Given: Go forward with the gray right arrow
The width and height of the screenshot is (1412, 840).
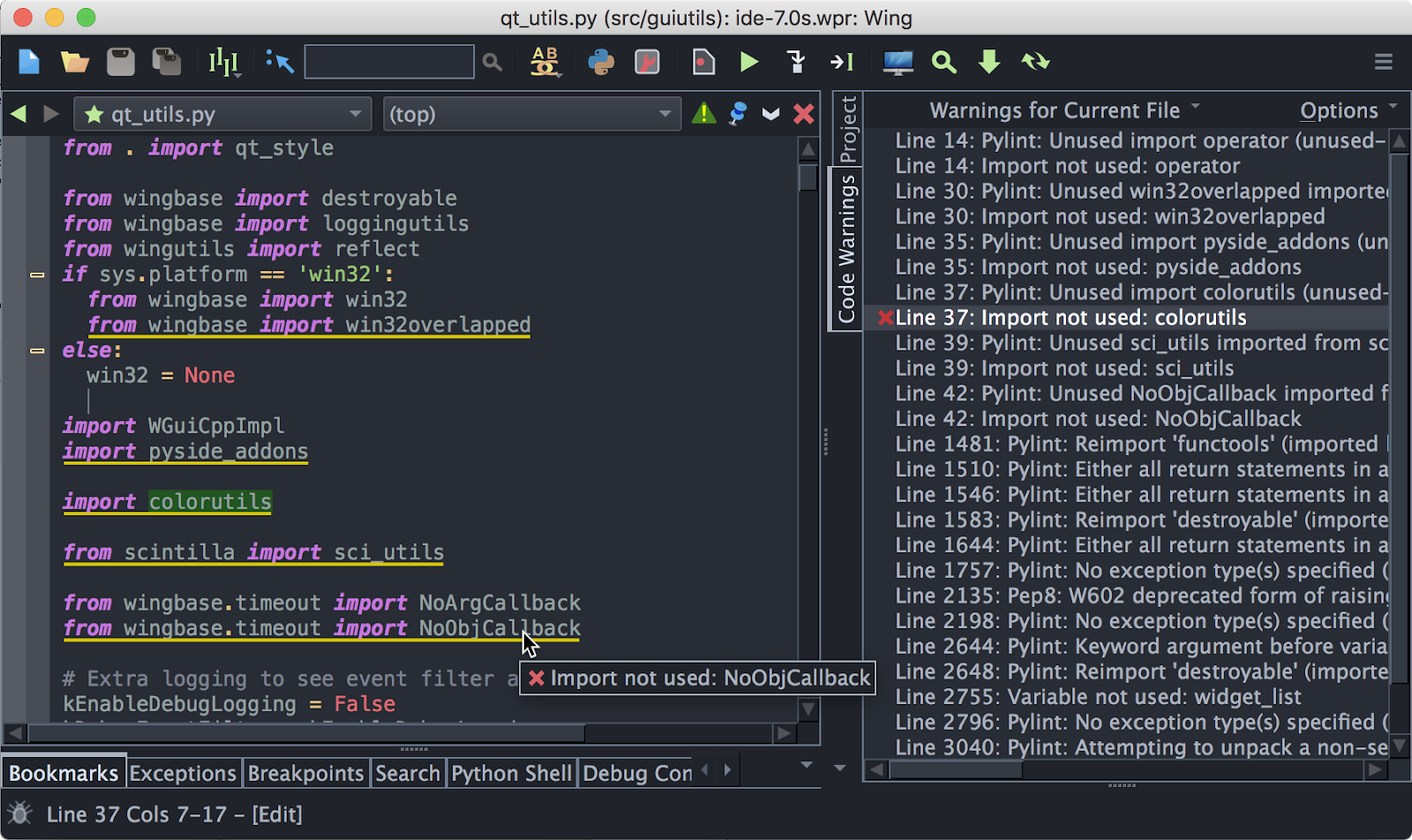Looking at the screenshot, I should [x=51, y=114].
